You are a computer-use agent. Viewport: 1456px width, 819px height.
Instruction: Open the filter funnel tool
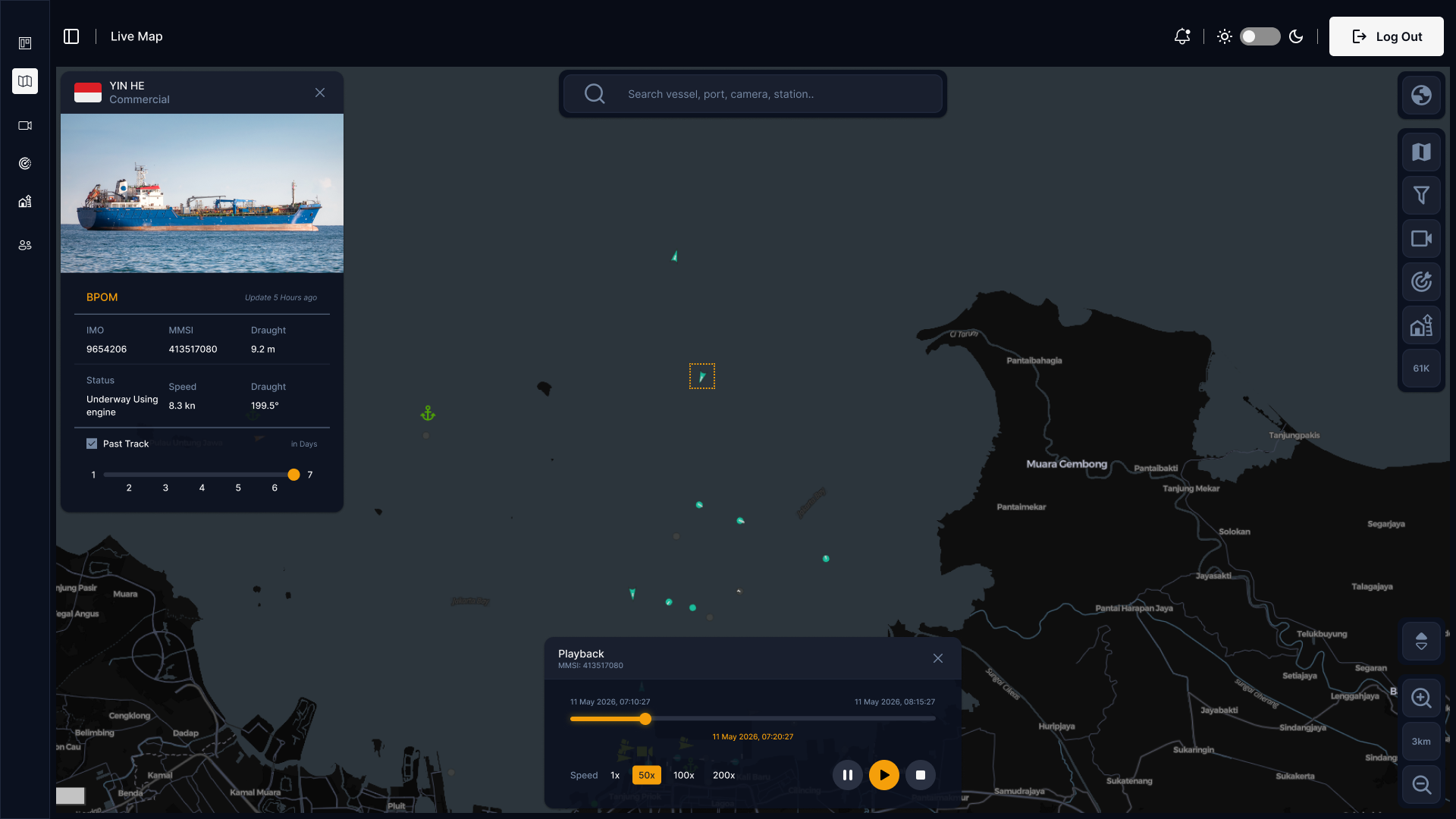(x=1421, y=196)
